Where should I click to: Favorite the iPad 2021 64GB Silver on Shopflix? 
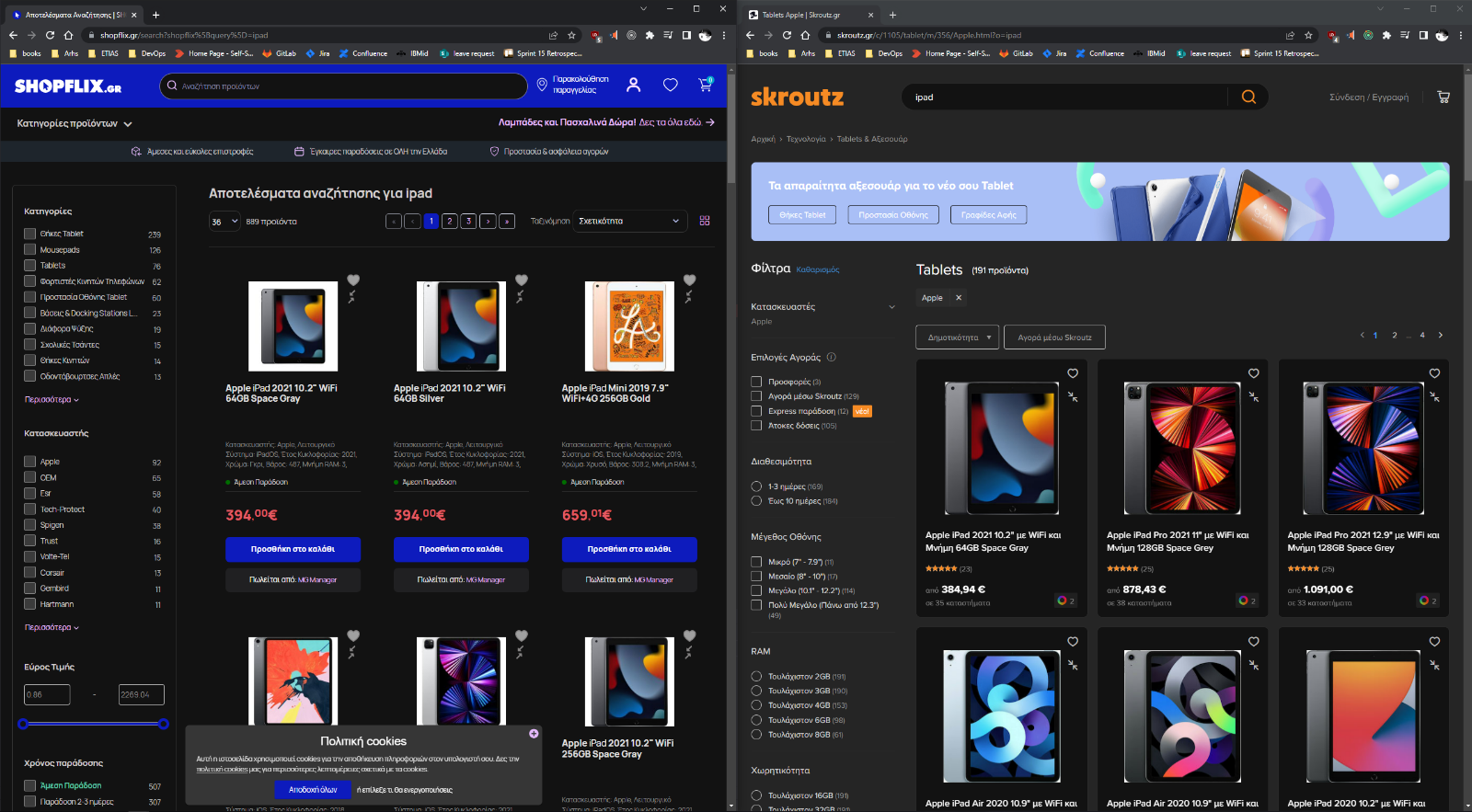[x=522, y=280]
